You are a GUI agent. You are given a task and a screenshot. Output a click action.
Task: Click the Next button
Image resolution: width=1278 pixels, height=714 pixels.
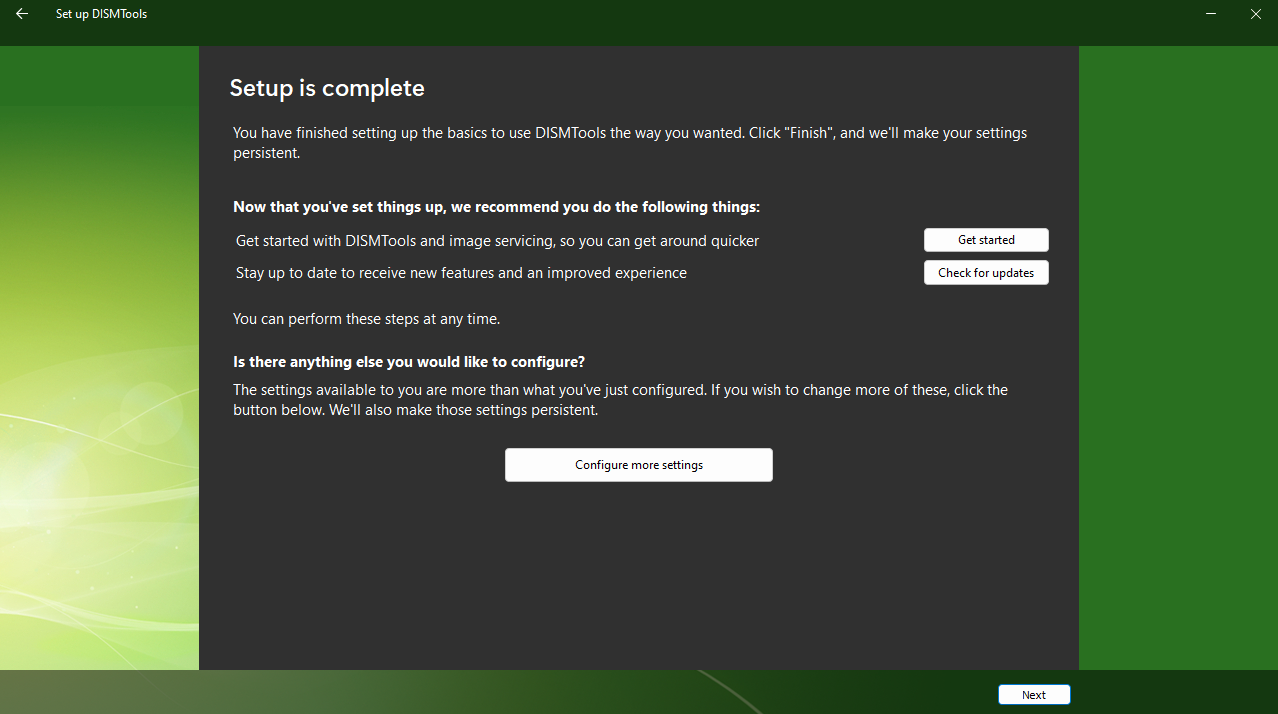pos(1034,695)
